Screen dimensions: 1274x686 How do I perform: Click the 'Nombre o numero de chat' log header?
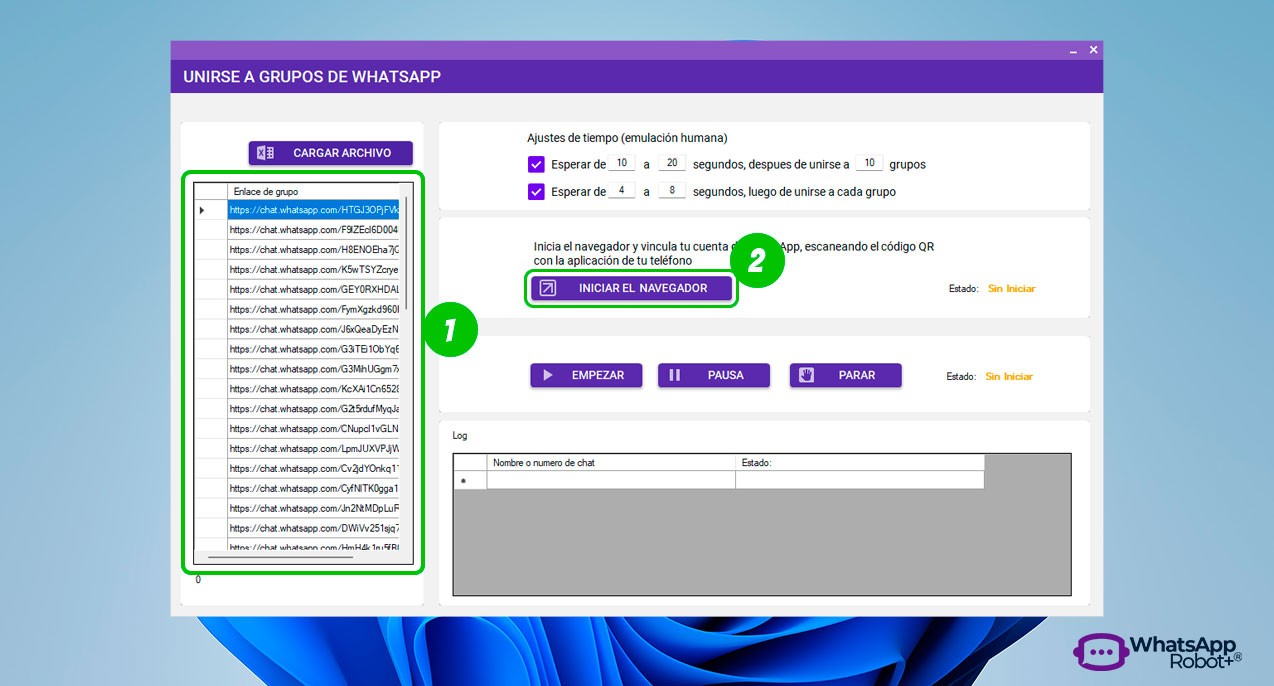[x=611, y=463]
